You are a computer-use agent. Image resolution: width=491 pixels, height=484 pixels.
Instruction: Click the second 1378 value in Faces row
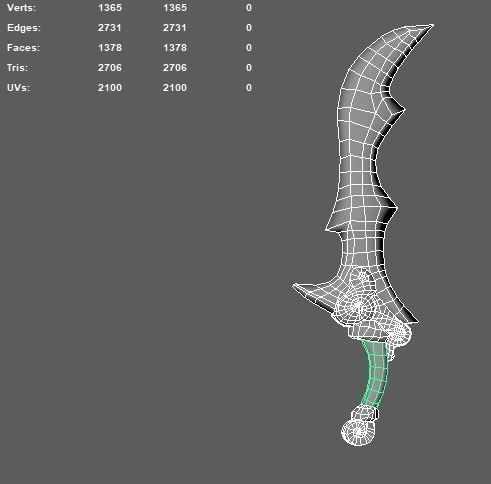(x=175, y=48)
